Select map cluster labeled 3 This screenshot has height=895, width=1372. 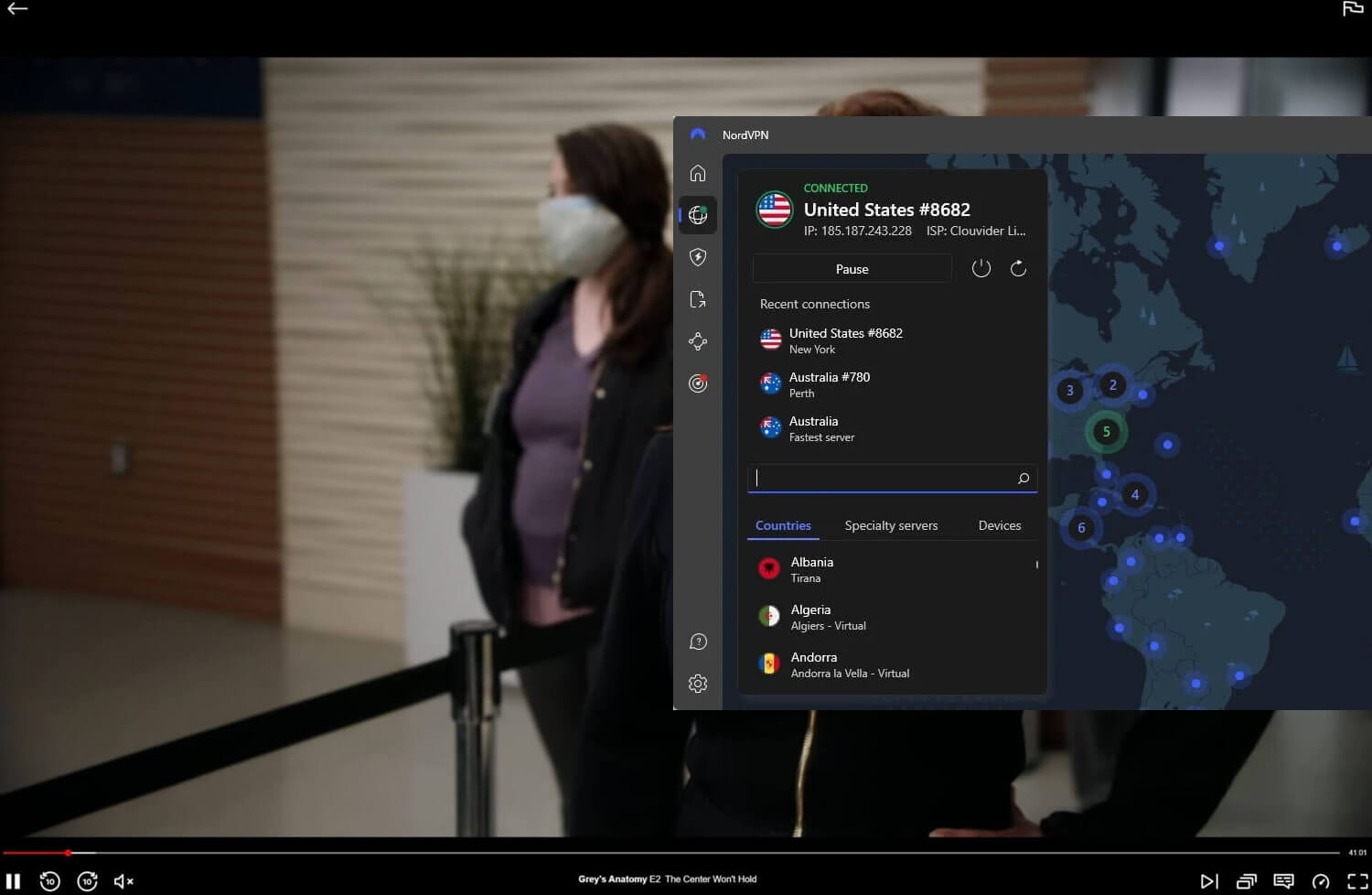(1069, 391)
